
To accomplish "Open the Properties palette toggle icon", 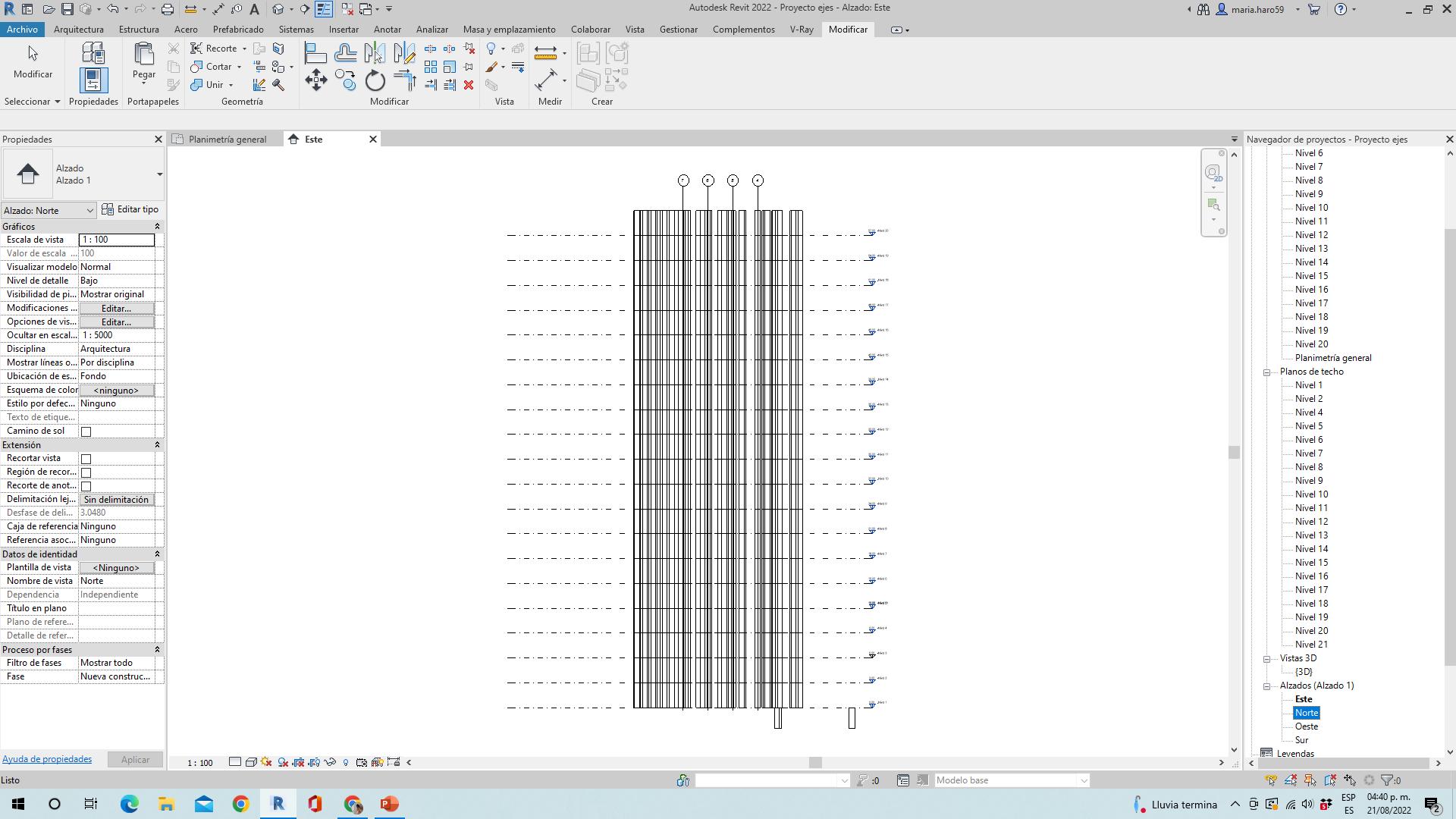I will pos(93,80).
